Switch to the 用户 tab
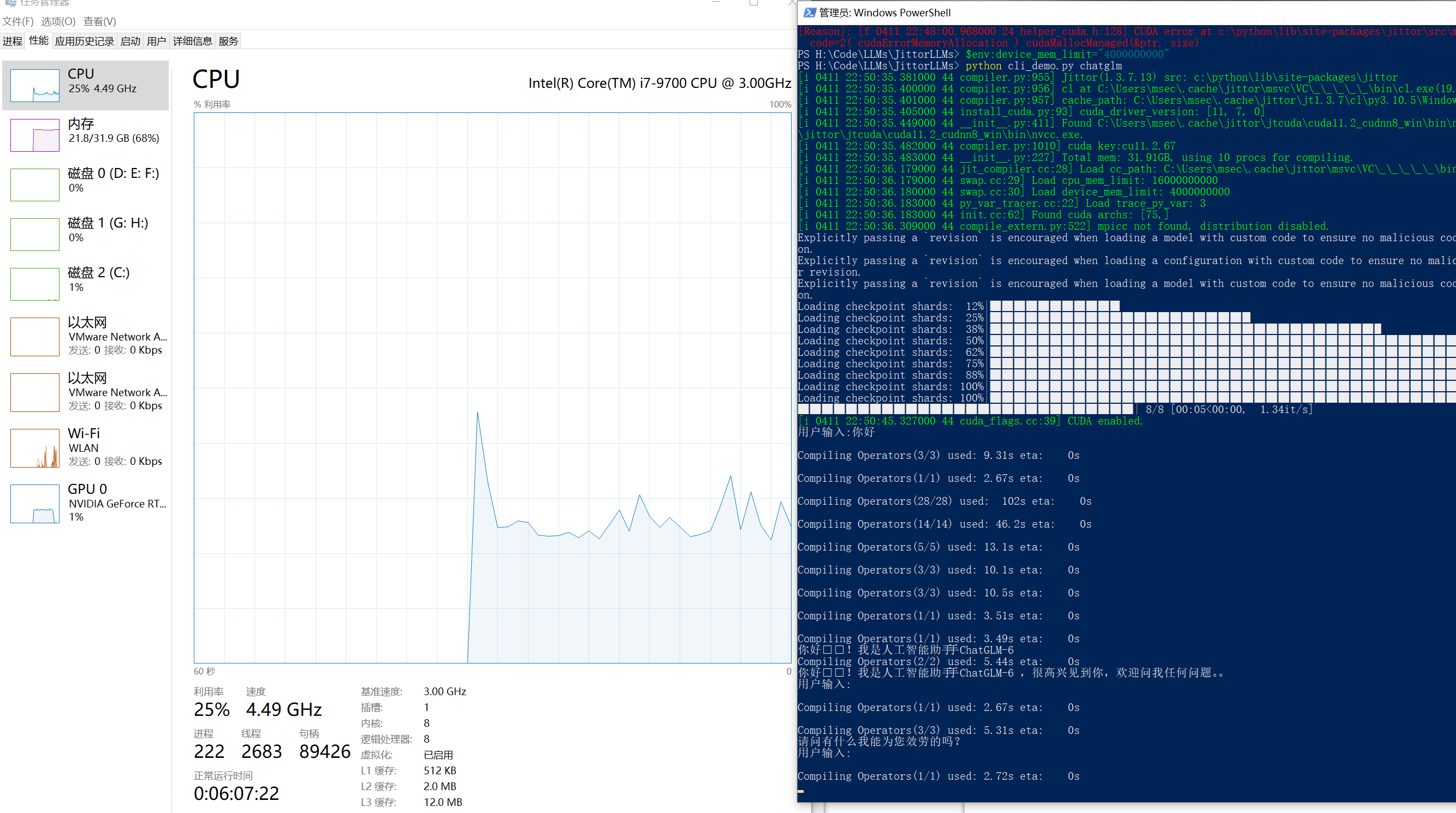Image resolution: width=1456 pixels, height=813 pixels. click(156, 41)
